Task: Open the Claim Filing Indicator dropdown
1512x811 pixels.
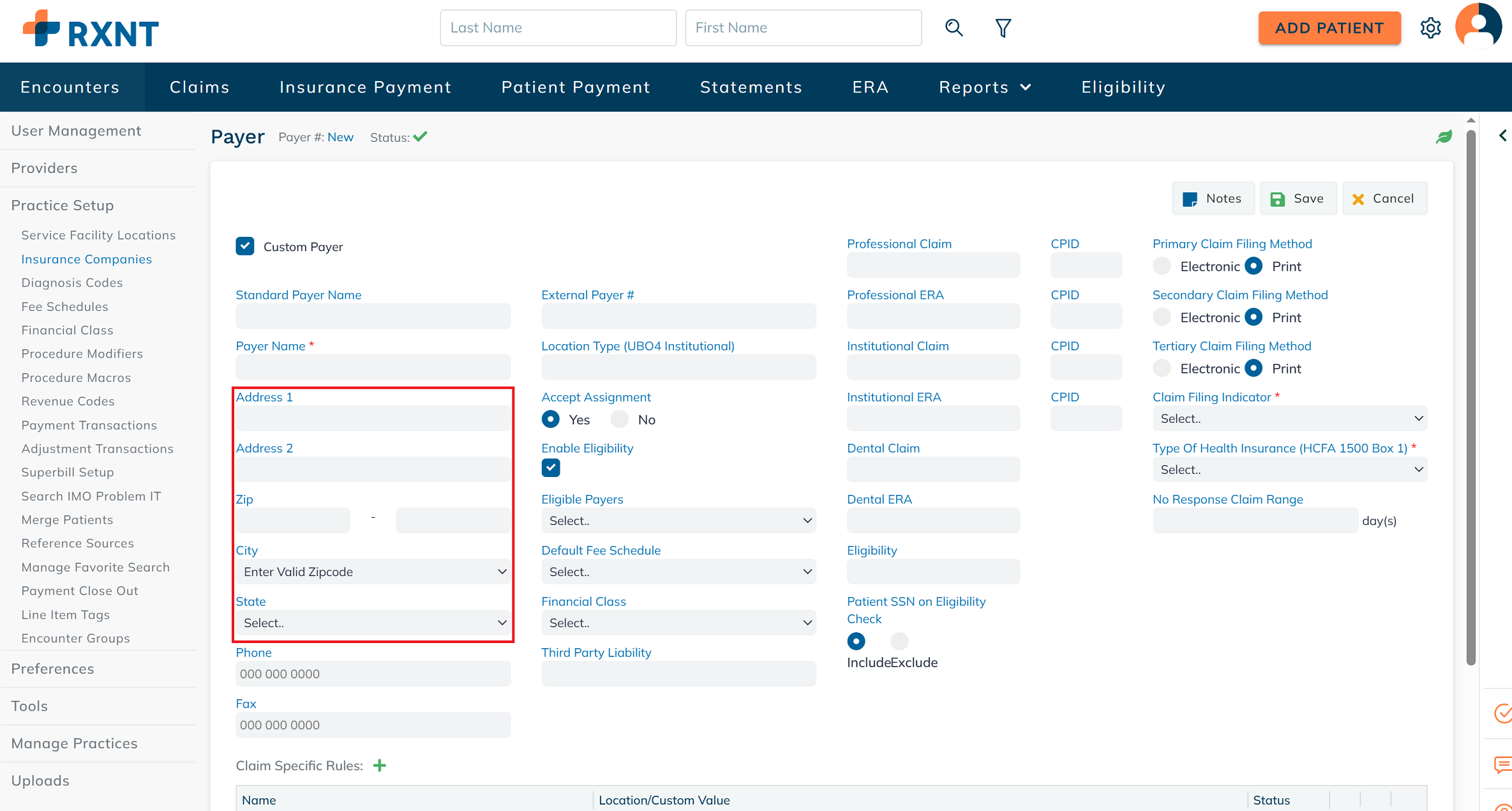Action: point(1289,419)
